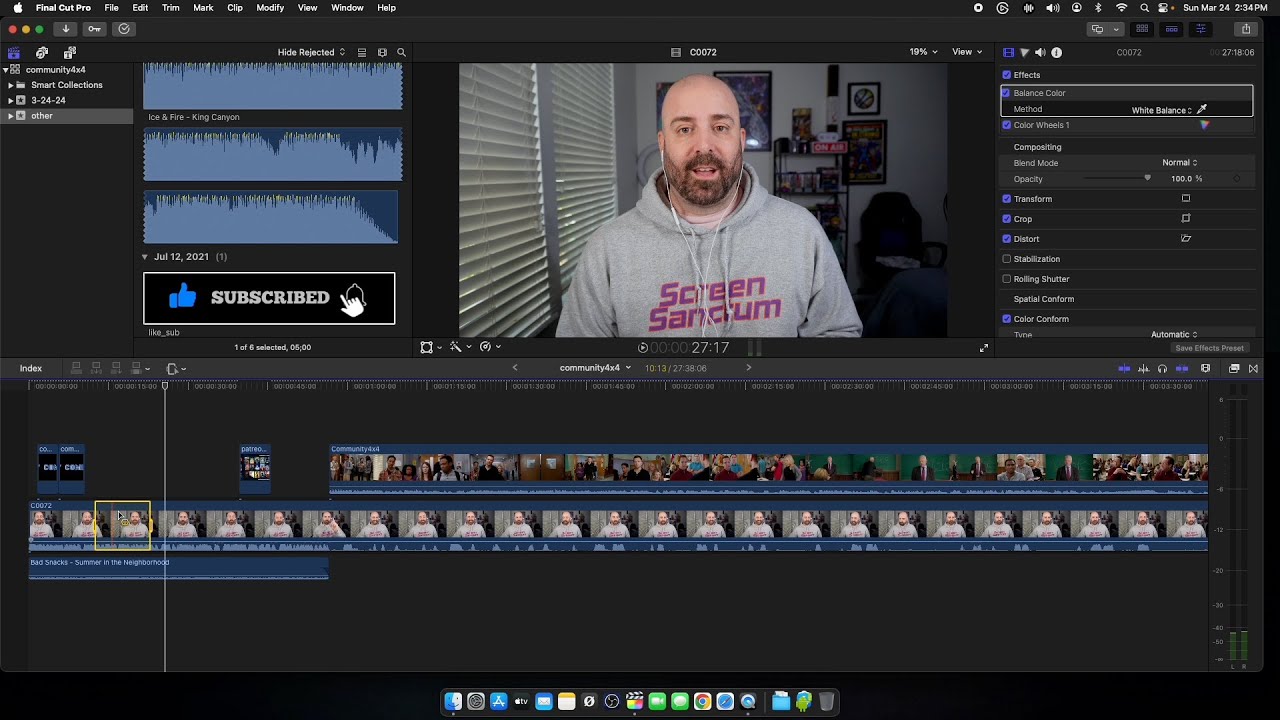The height and width of the screenshot is (720, 1280).
Task: Open the Mark menu
Action: (203, 8)
